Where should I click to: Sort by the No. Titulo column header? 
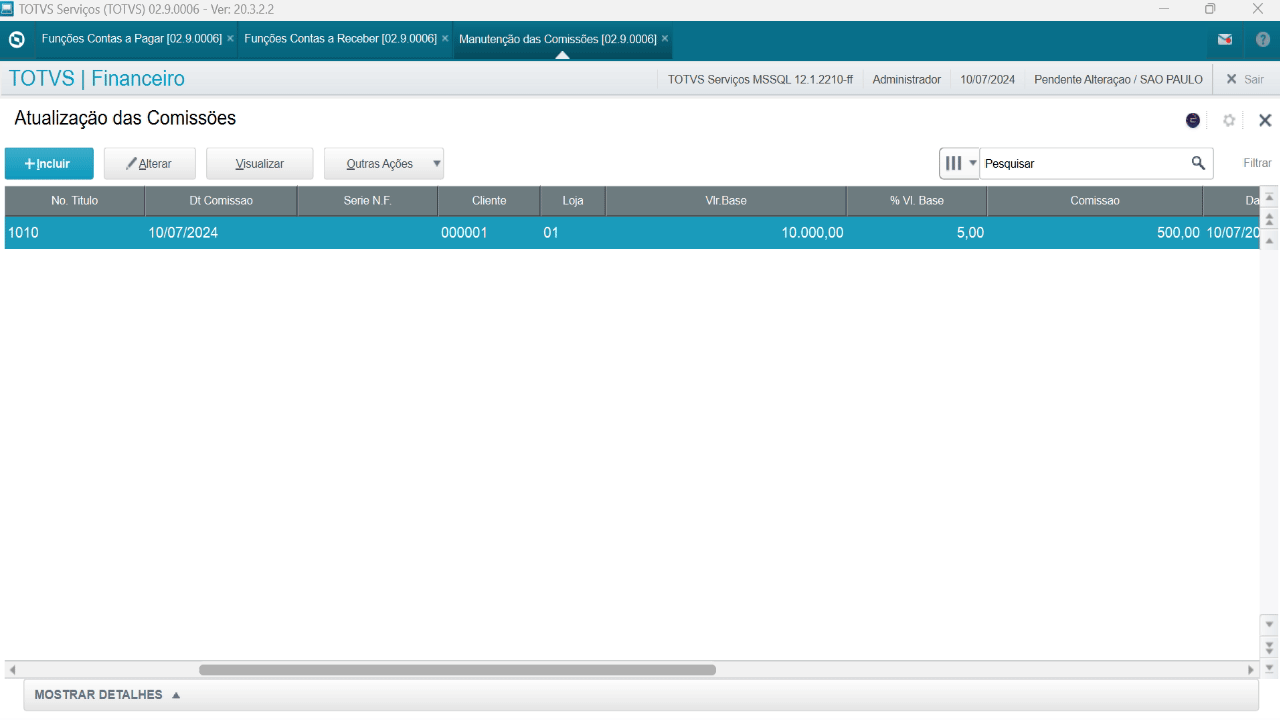[x=75, y=201]
